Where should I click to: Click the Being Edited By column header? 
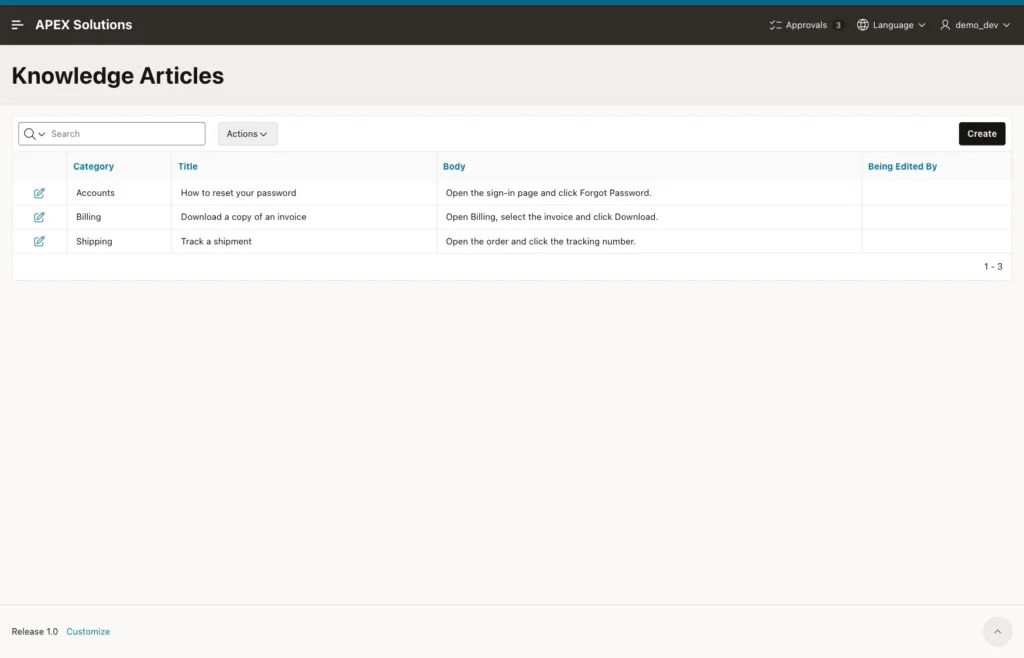pyautogui.click(x=902, y=166)
